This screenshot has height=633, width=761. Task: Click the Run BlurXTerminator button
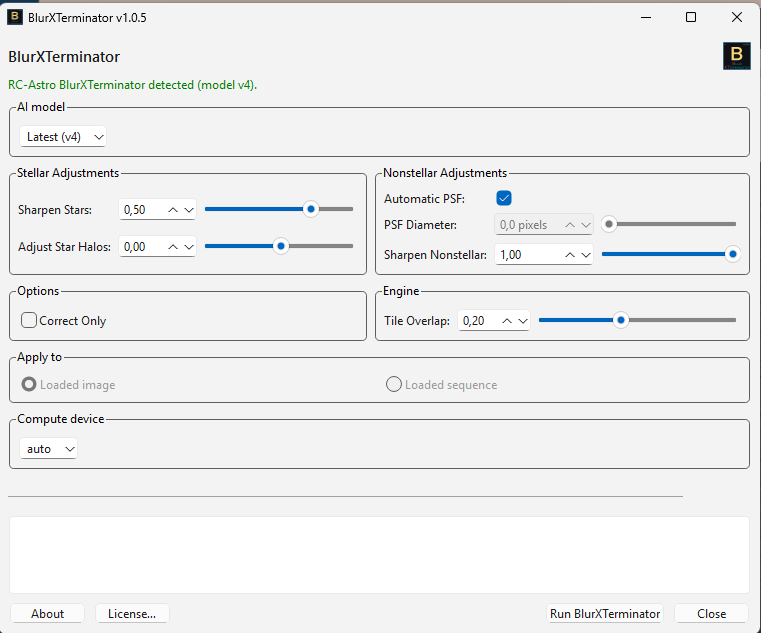(x=605, y=614)
